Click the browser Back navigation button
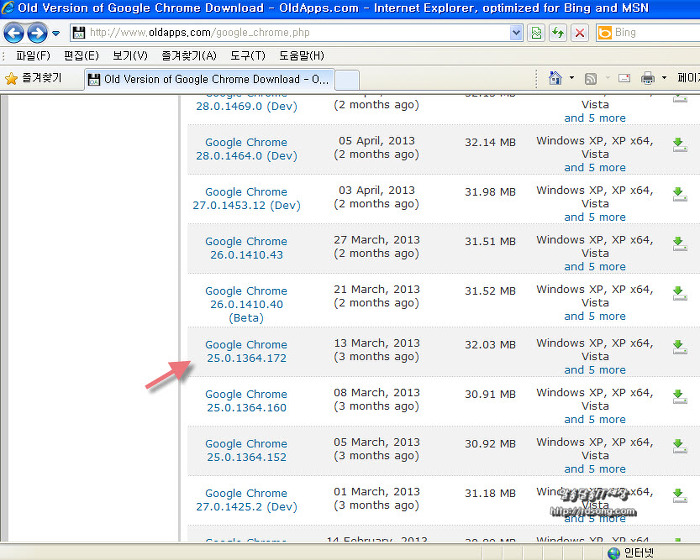700x560 pixels. (14, 33)
